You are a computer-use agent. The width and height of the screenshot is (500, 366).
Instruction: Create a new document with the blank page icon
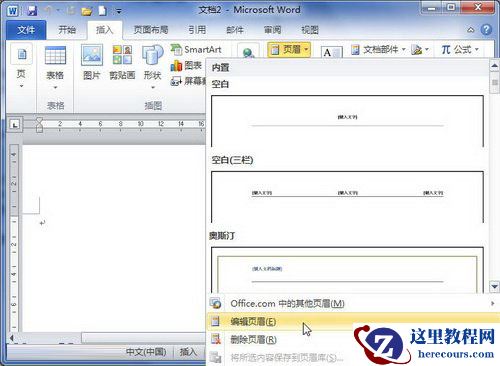point(103,11)
